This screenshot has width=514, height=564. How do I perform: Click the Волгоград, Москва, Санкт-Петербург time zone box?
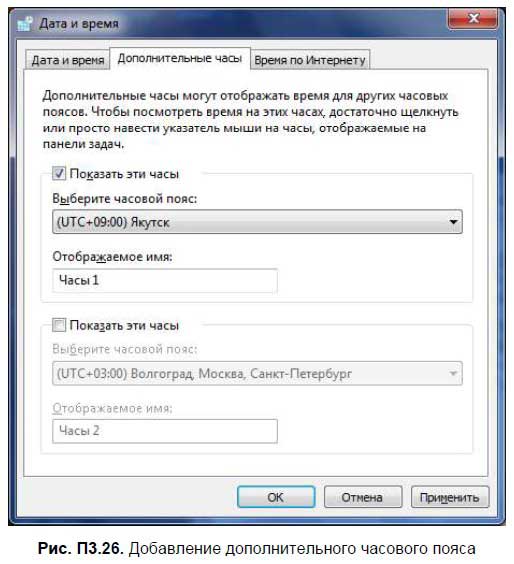257,373
